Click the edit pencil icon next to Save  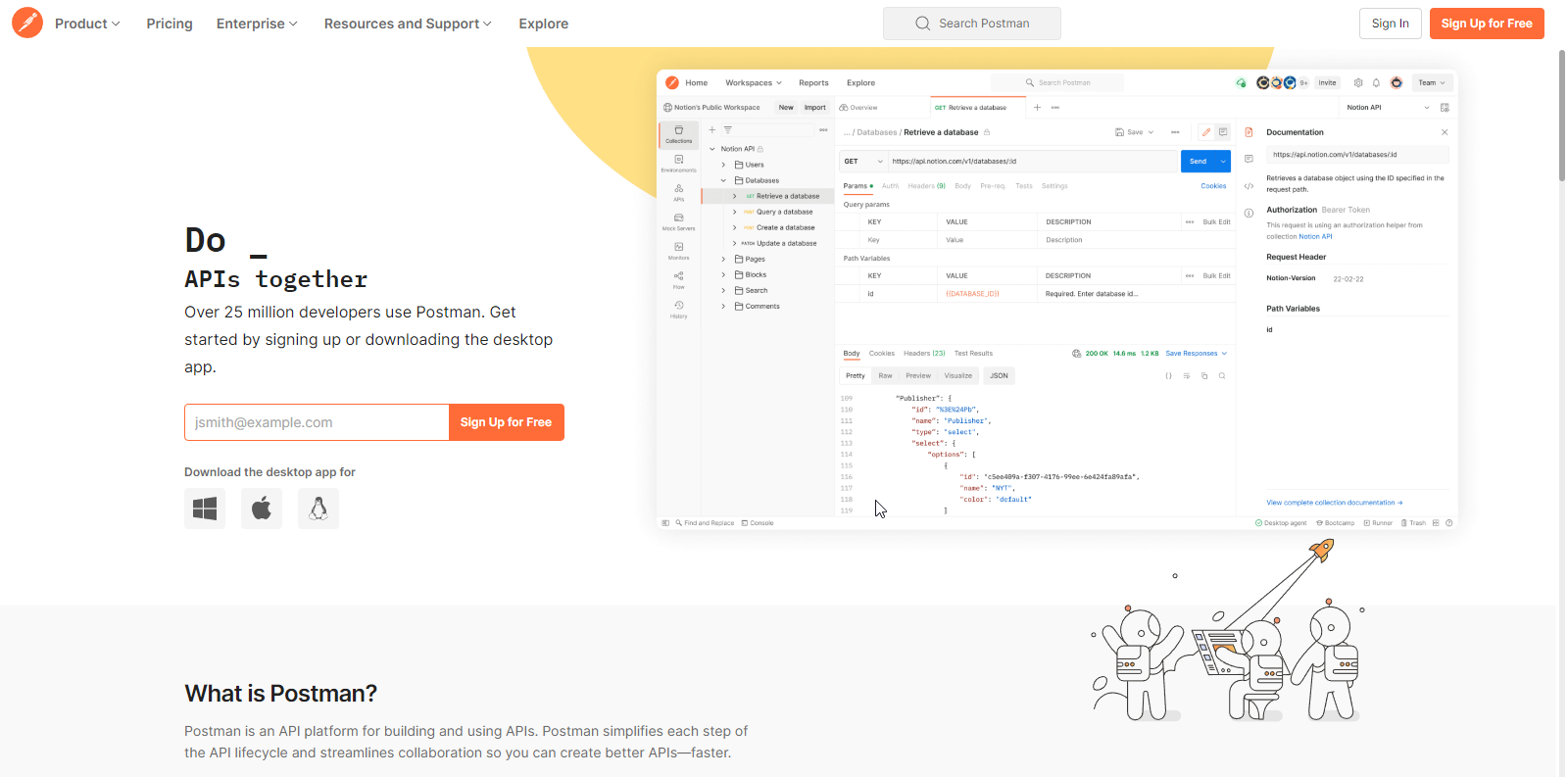pyautogui.click(x=1206, y=132)
